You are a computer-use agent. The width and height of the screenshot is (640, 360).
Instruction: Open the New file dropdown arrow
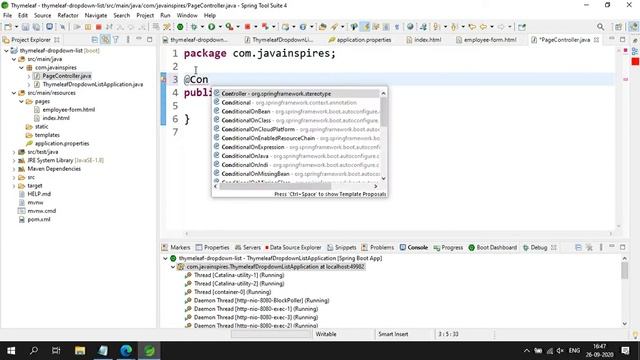click(16, 27)
